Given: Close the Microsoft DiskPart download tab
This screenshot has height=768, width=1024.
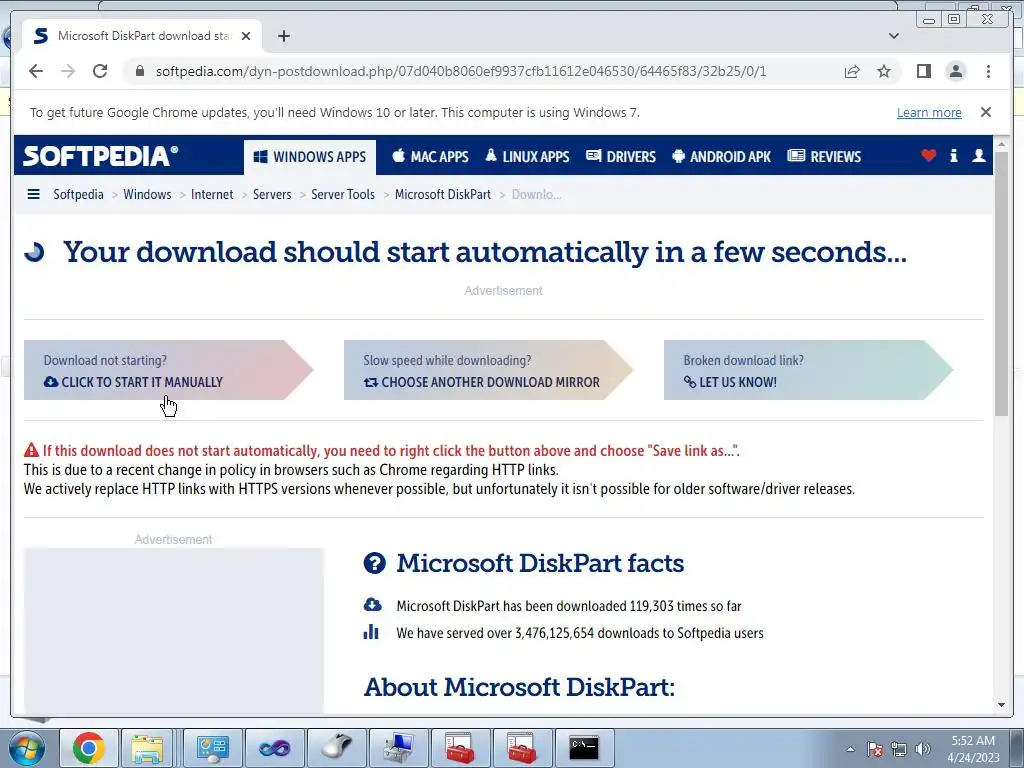Looking at the screenshot, I should point(246,36).
